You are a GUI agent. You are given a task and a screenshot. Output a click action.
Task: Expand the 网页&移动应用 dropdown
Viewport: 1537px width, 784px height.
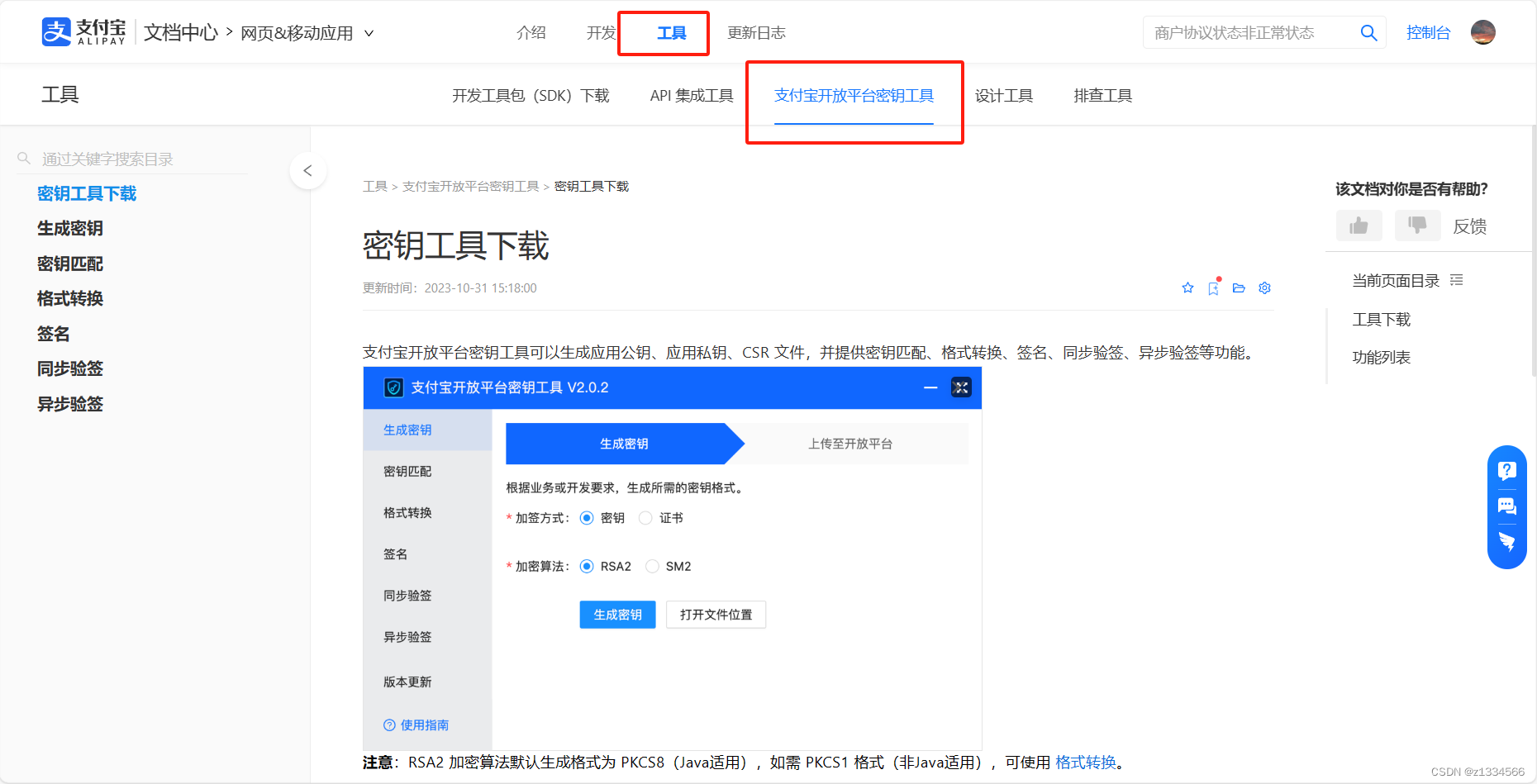pos(307,33)
